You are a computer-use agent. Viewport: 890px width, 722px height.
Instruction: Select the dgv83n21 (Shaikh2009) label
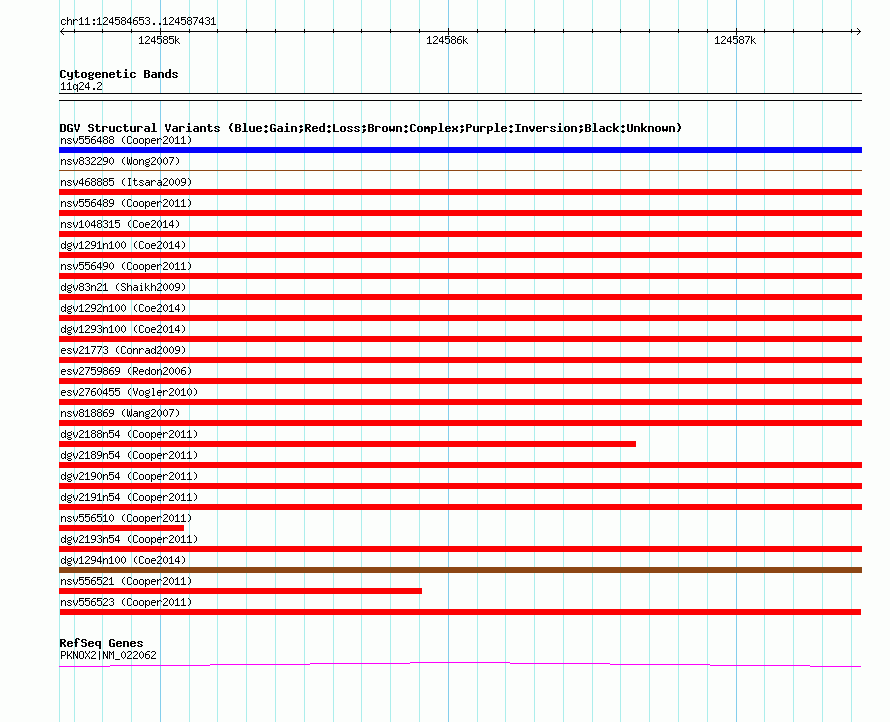tap(123, 287)
